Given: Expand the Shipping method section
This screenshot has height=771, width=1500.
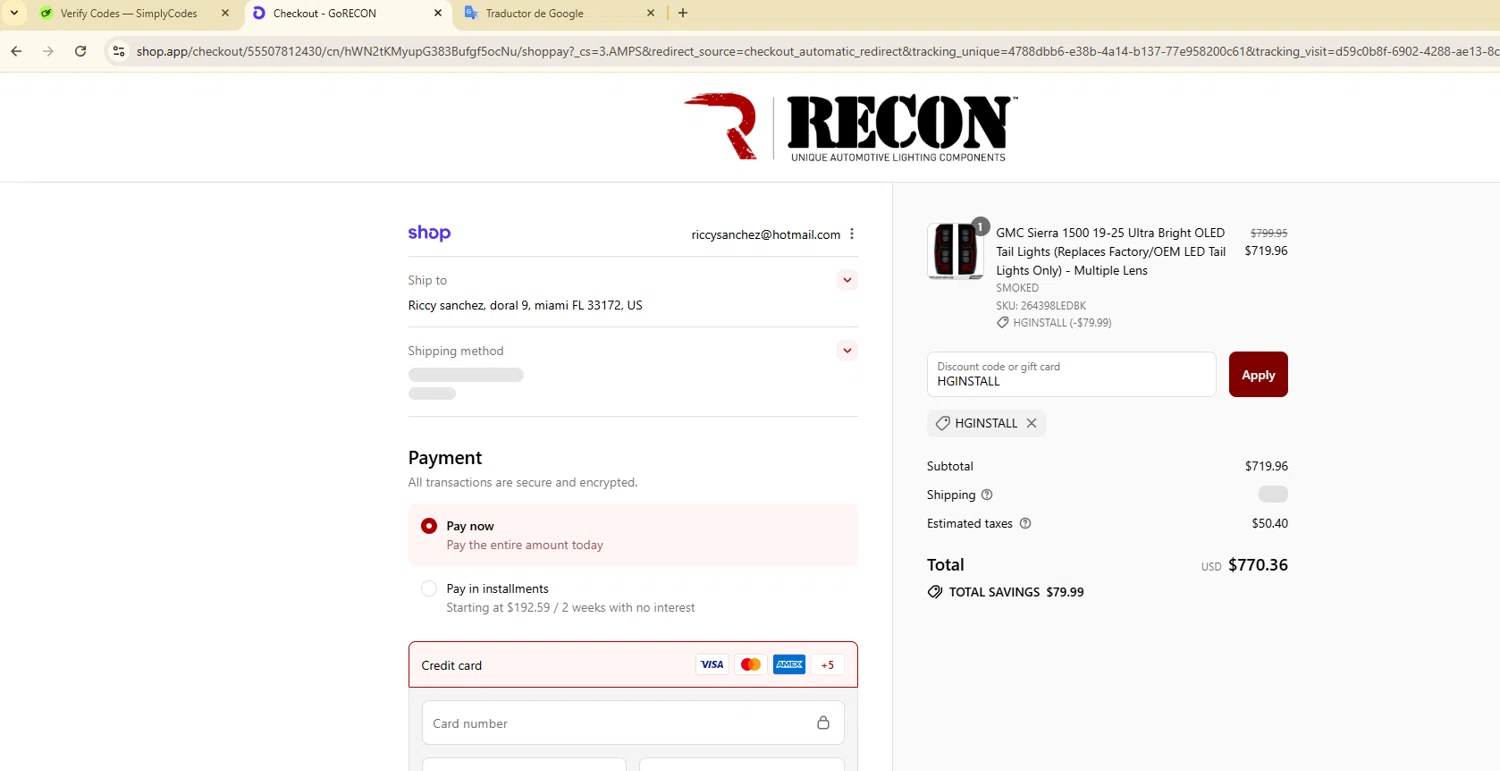Looking at the screenshot, I should pos(847,351).
